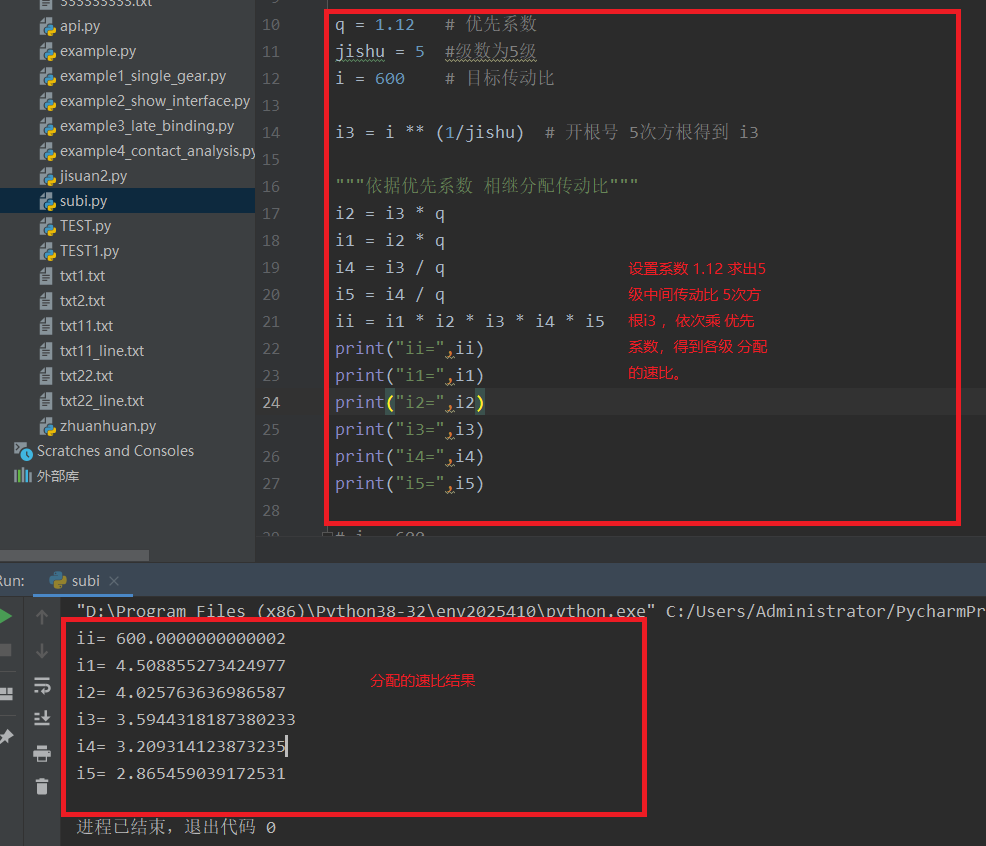Close the subi run tab

point(114,580)
